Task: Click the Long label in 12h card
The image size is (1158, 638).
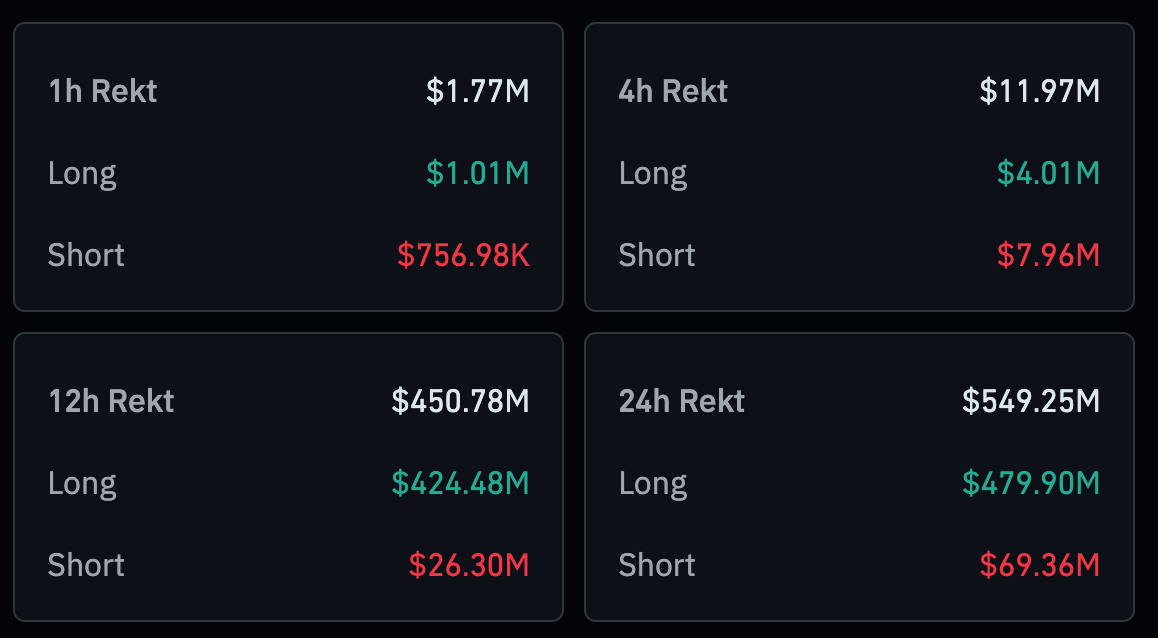Action: tap(82, 485)
